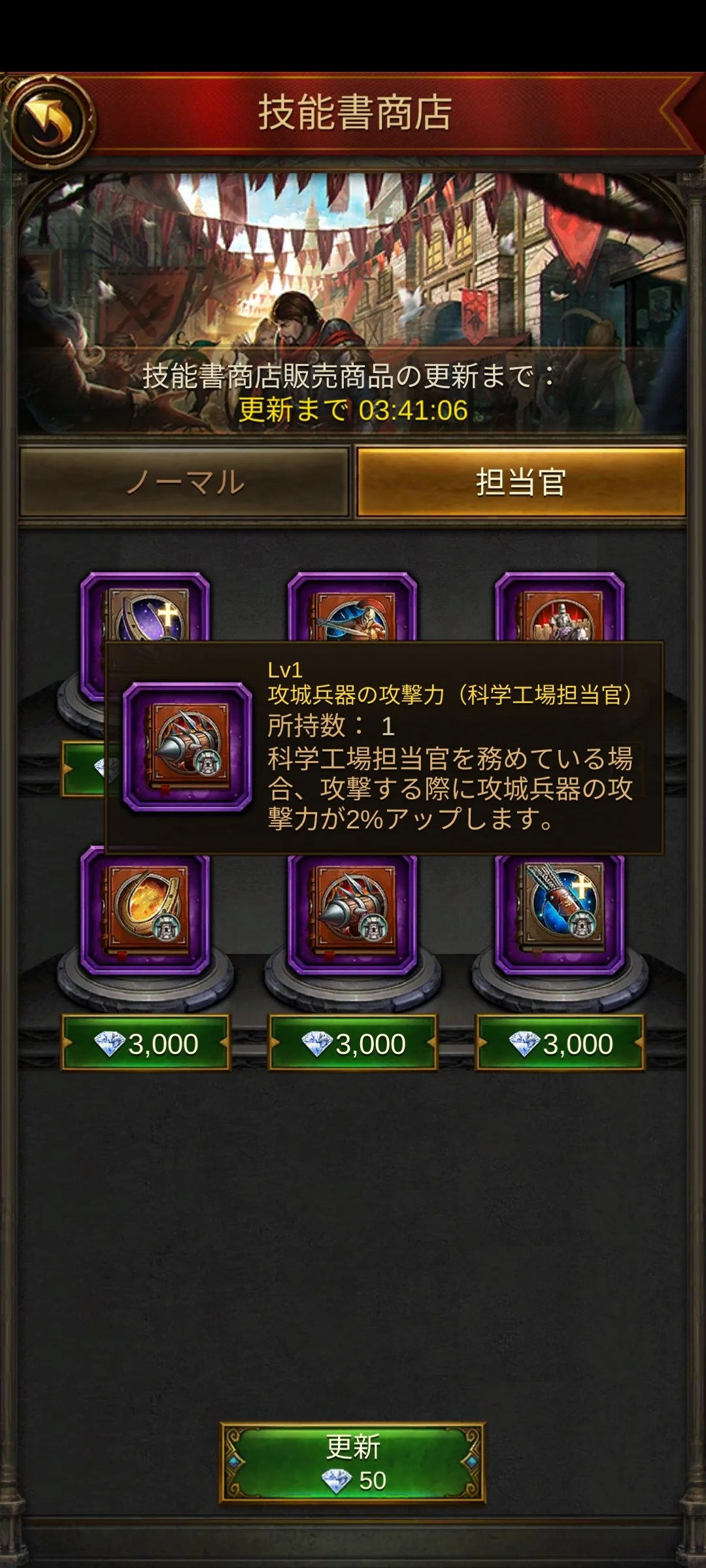The height and width of the screenshot is (1568, 706).
Task: Switch to the 担当官 tab
Action: pos(521,482)
